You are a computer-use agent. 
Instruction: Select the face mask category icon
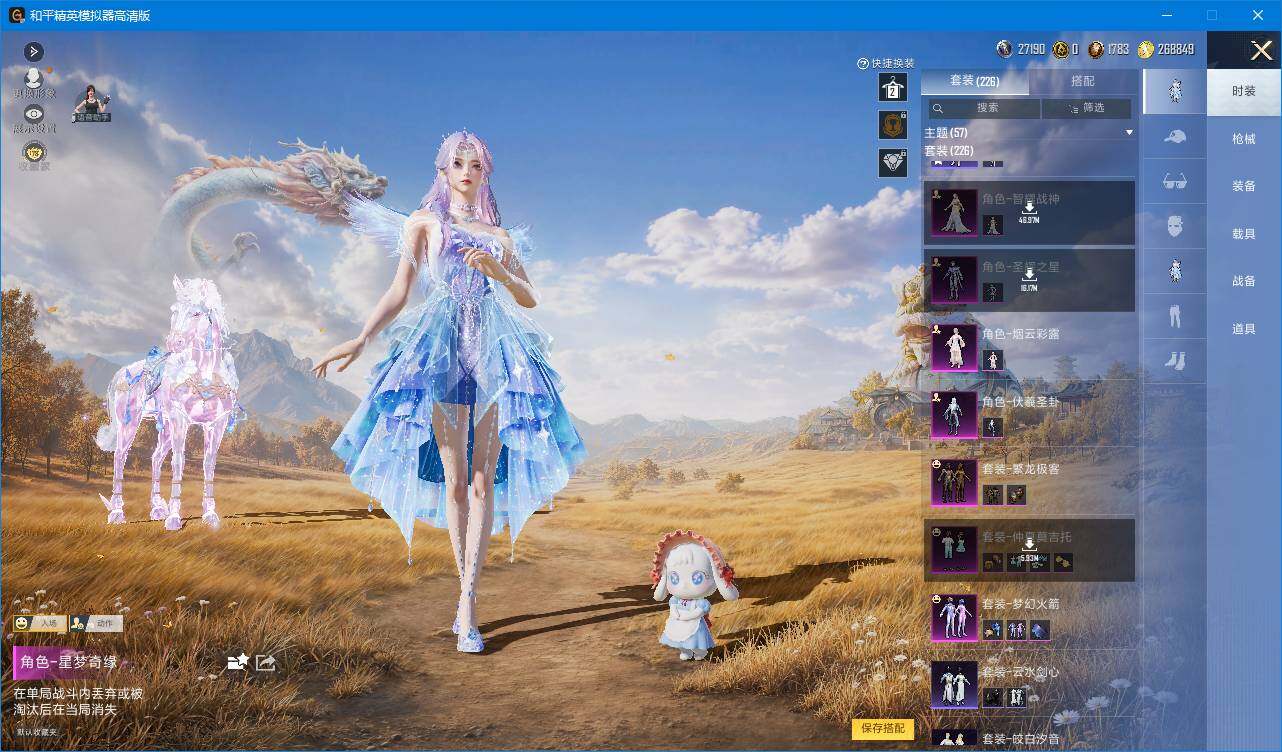pos(1175,226)
